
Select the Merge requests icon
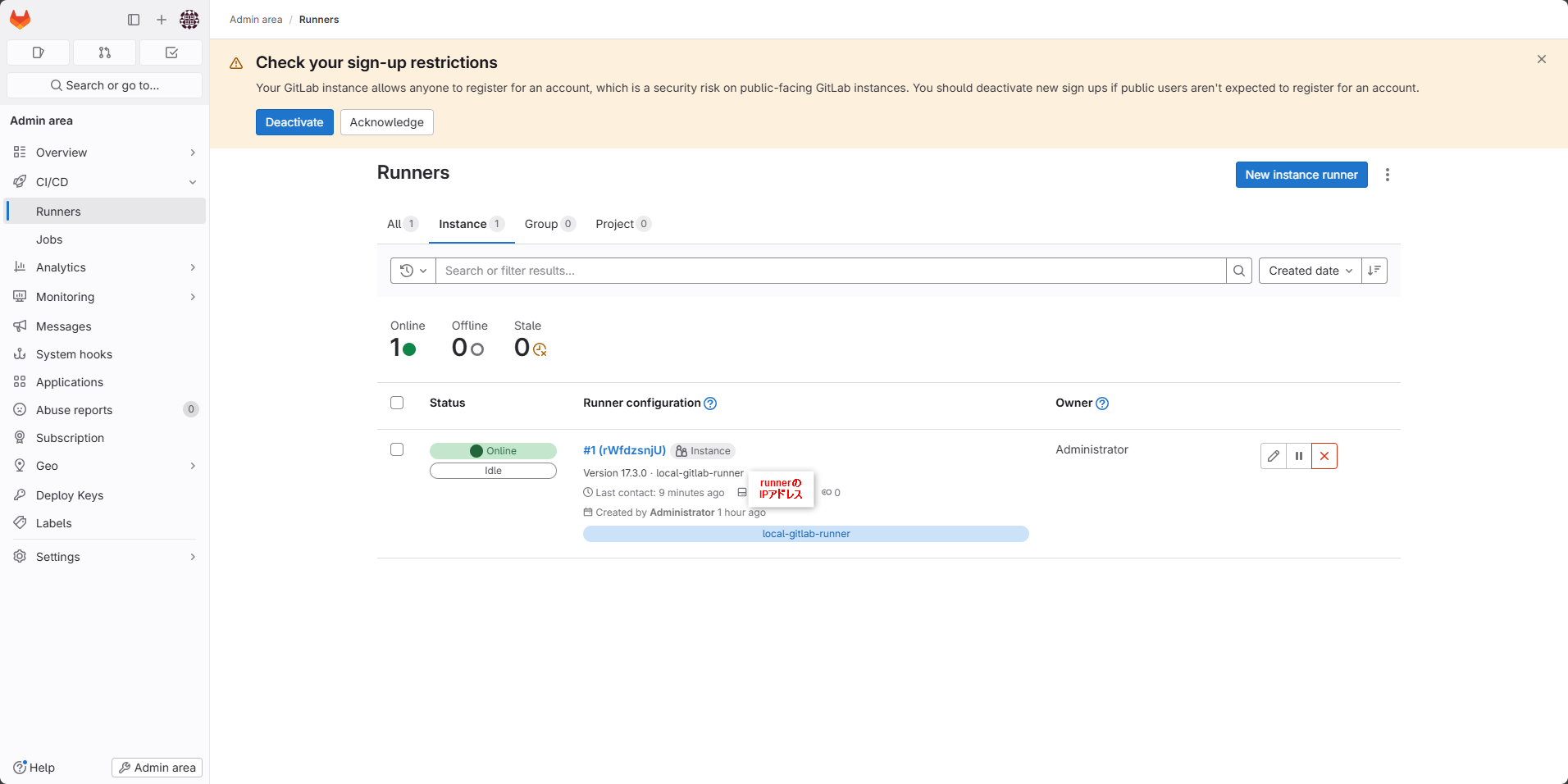pyautogui.click(x=104, y=52)
